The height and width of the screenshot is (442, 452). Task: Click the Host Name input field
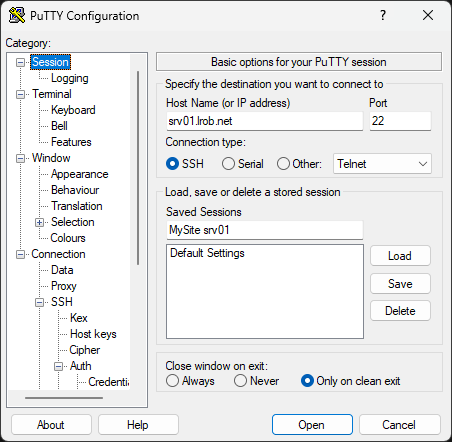point(265,121)
